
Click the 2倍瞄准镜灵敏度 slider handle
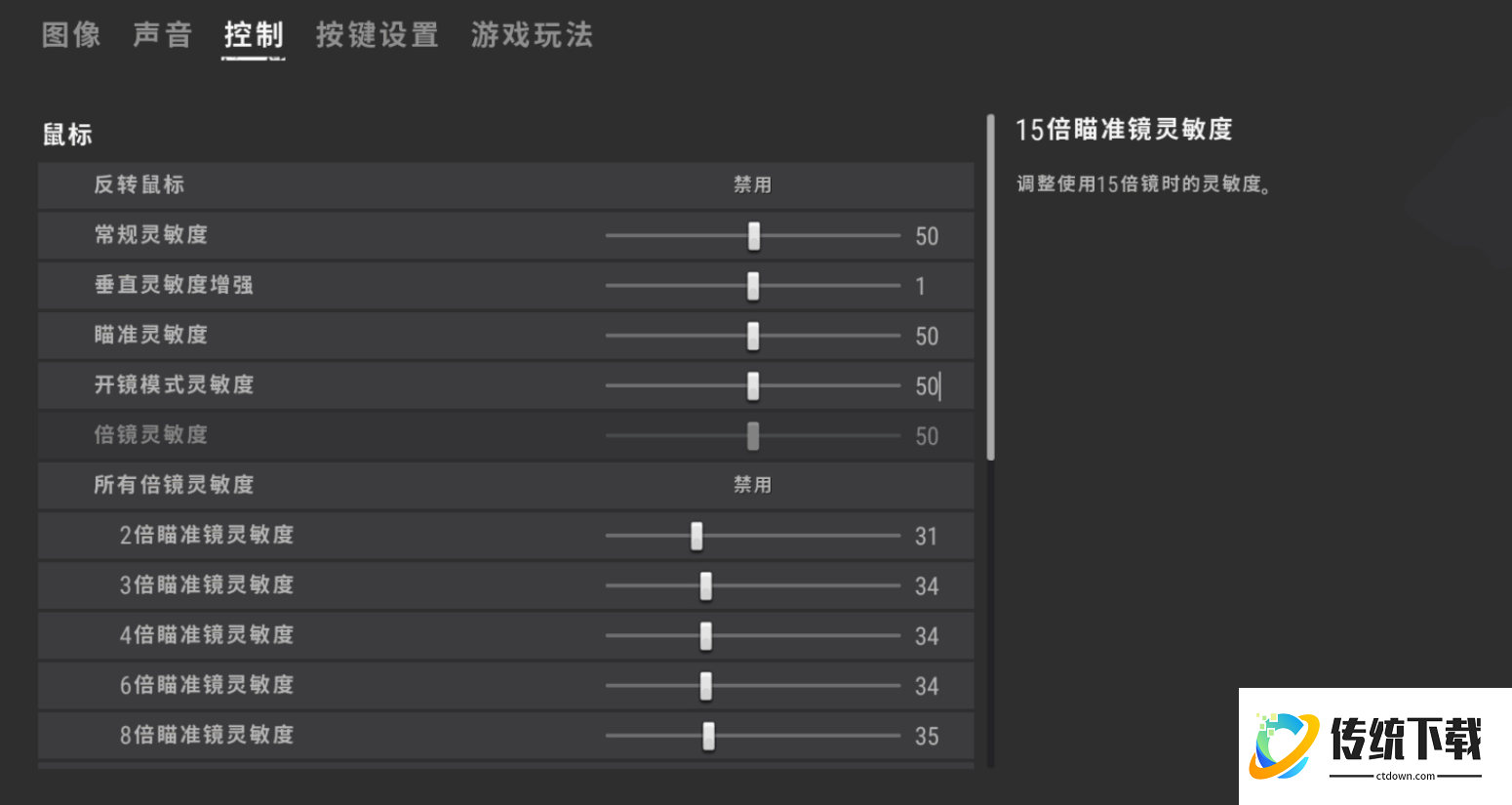696,536
